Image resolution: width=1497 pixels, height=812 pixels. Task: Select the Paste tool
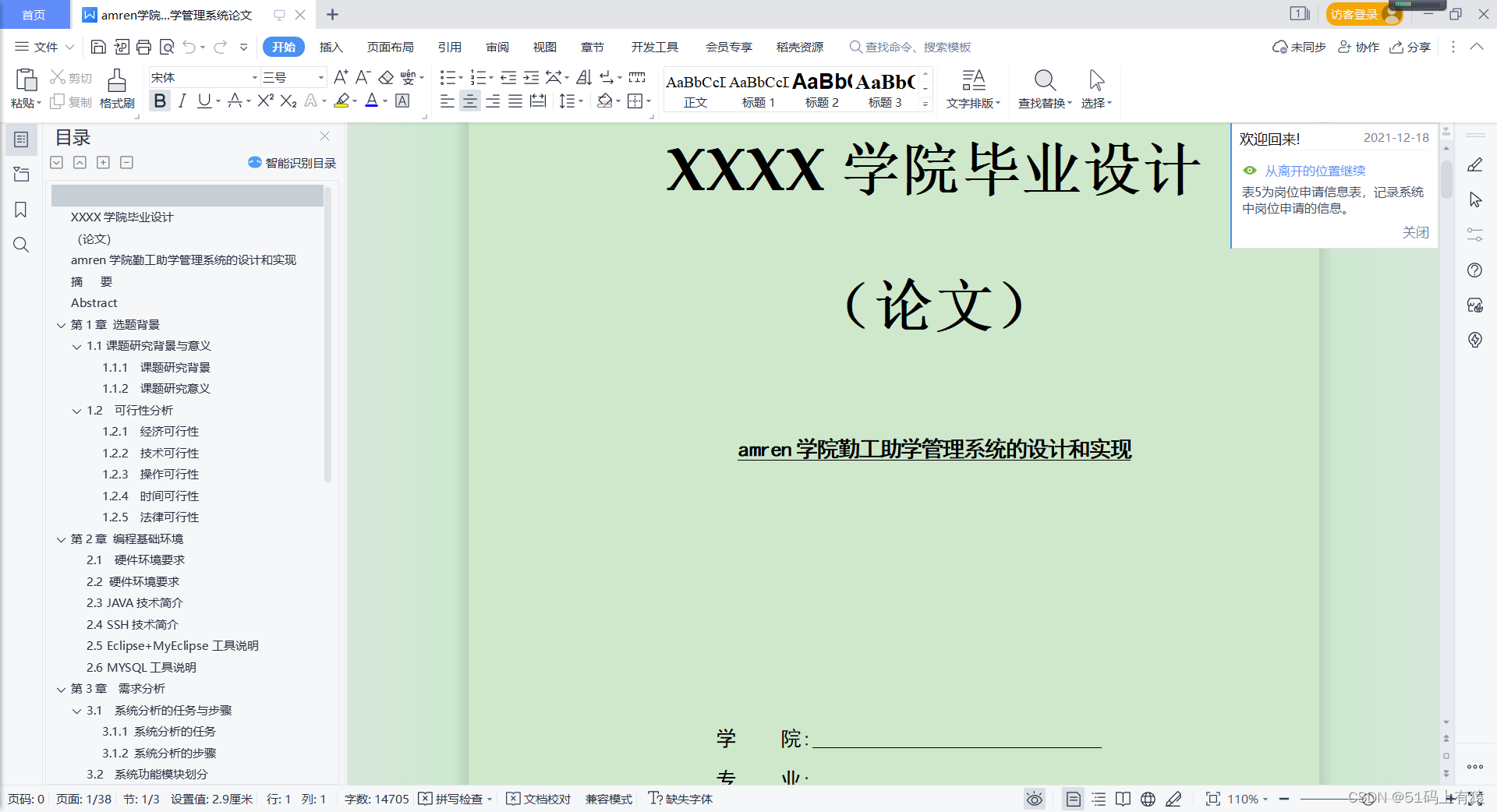click(x=26, y=86)
